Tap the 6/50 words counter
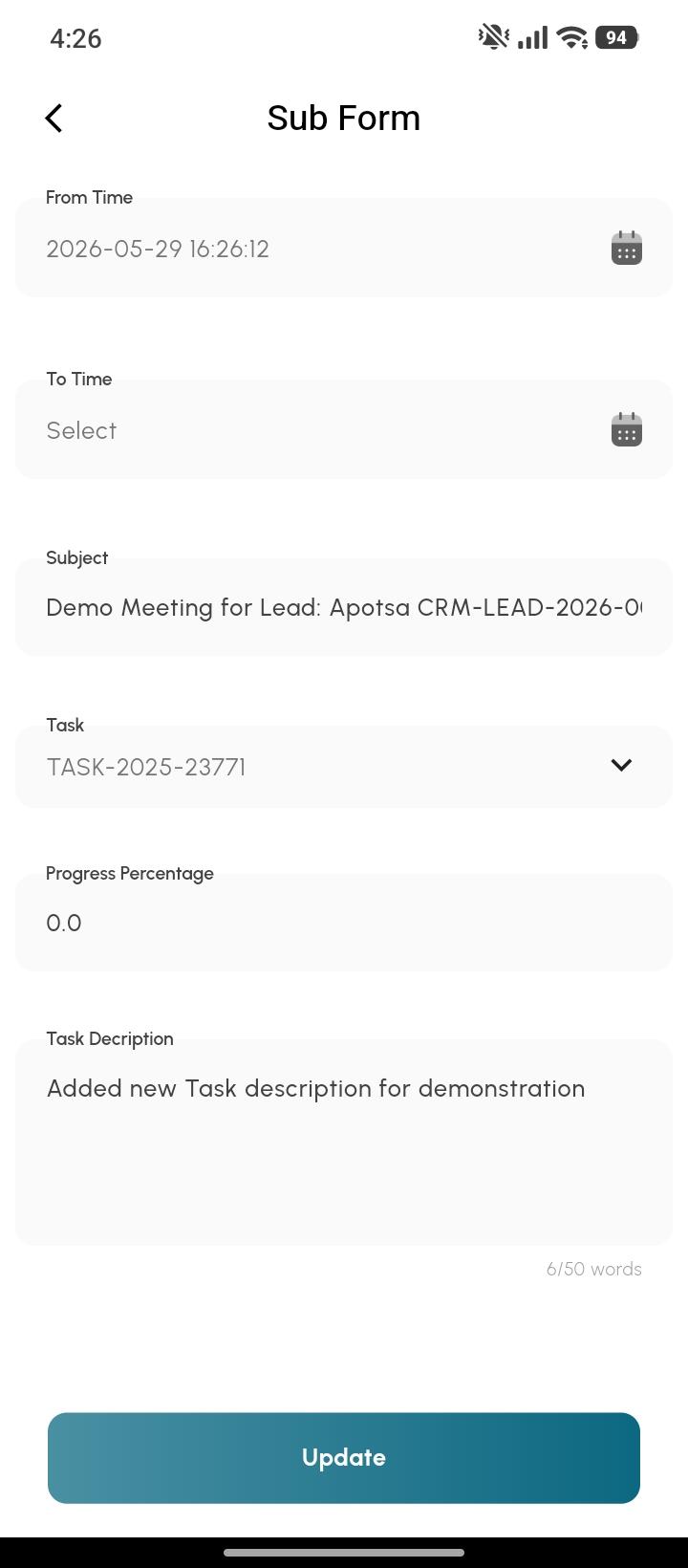 tap(593, 1269)
